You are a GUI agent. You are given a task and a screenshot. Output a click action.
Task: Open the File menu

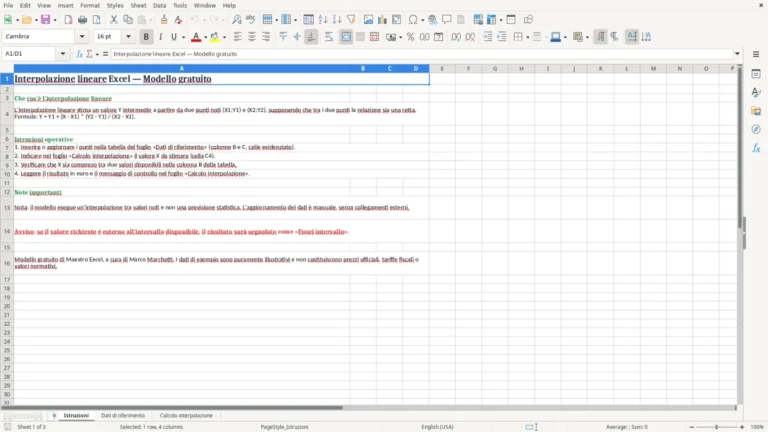[8, 5]
